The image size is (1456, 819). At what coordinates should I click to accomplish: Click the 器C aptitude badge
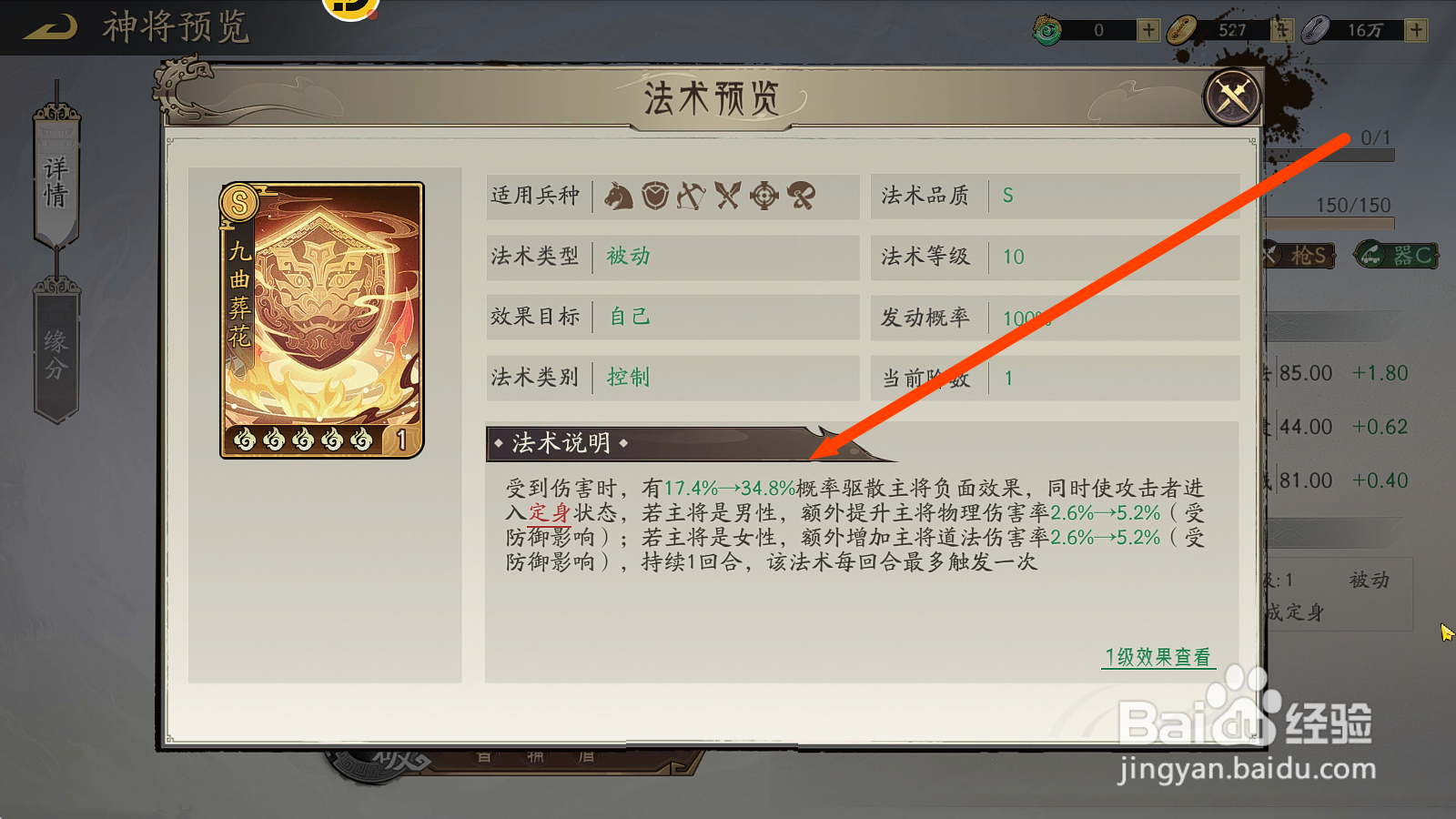coord(1397,256)
